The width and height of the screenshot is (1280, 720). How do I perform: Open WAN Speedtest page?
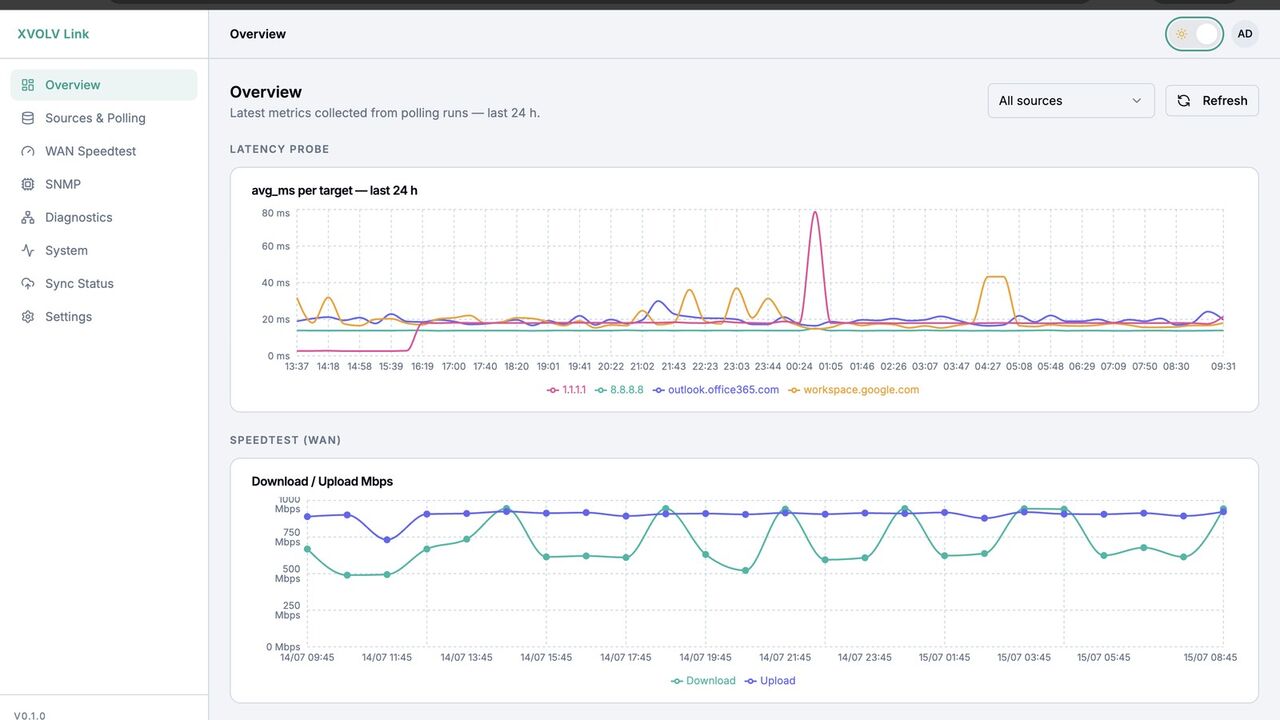(104, 151)
